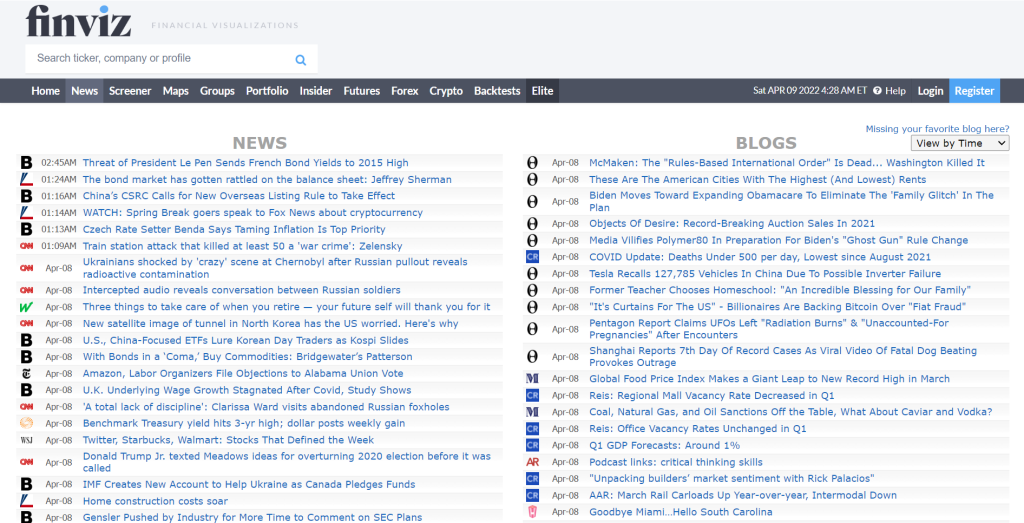Click WSJ icon beside Twitter, Starbucks, Walmart story
This screenshot has width=1024, height=523.
click(26, 440)
